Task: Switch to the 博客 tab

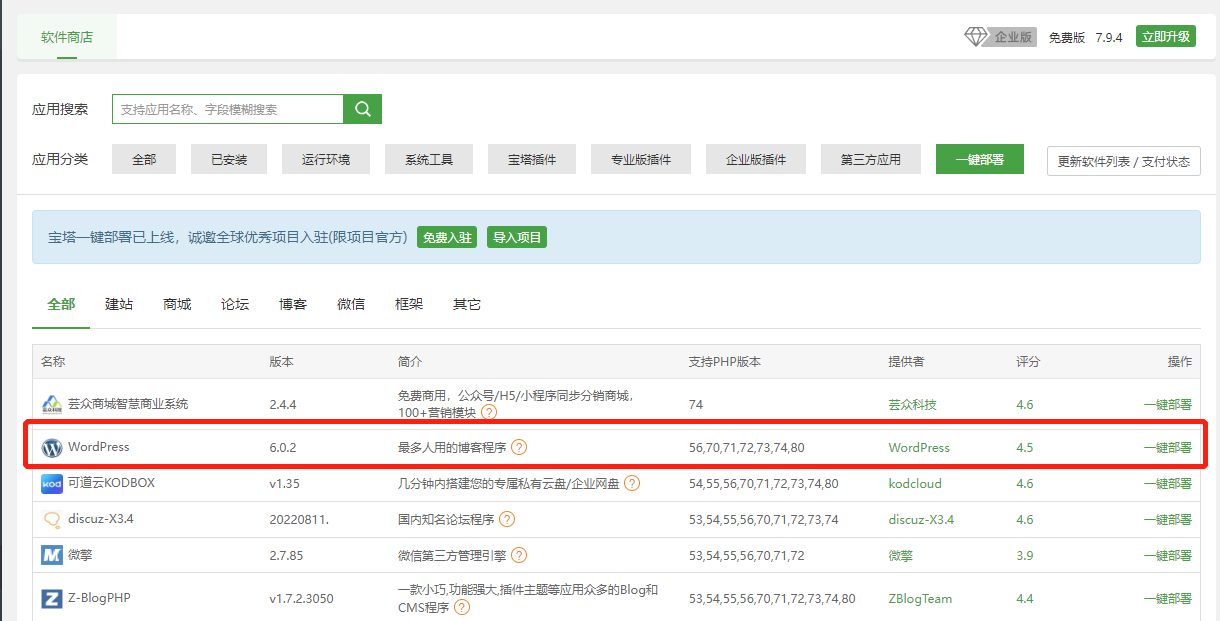Action: tap(293, 304)
